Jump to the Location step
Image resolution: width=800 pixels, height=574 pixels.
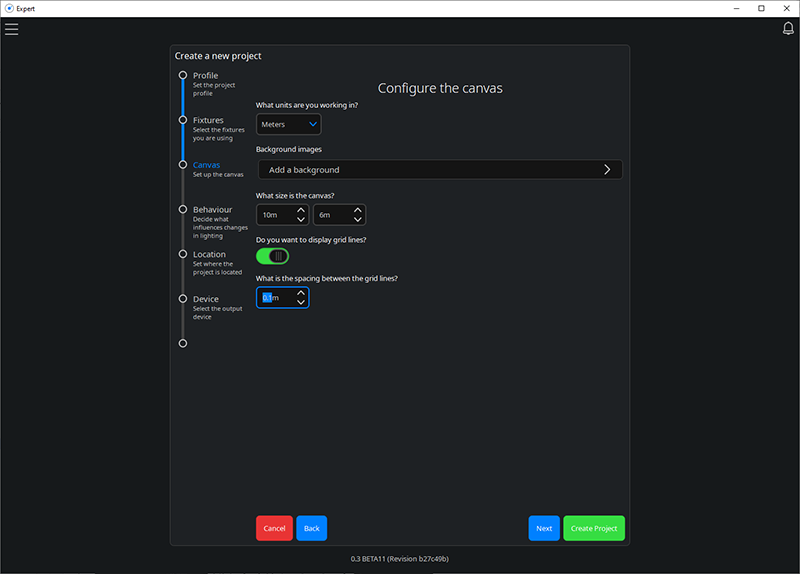[209, 255]
